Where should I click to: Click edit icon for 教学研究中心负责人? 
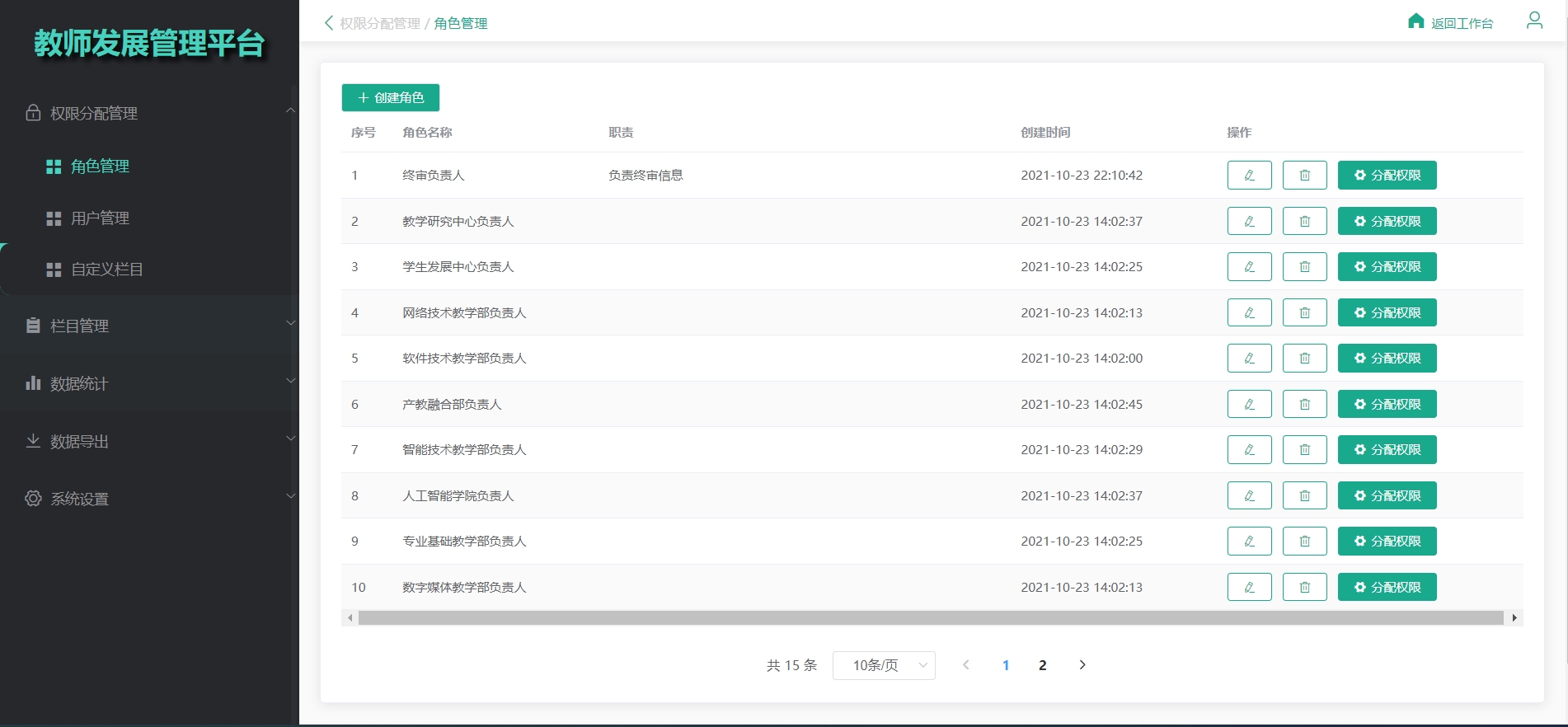pos(1249,221)
